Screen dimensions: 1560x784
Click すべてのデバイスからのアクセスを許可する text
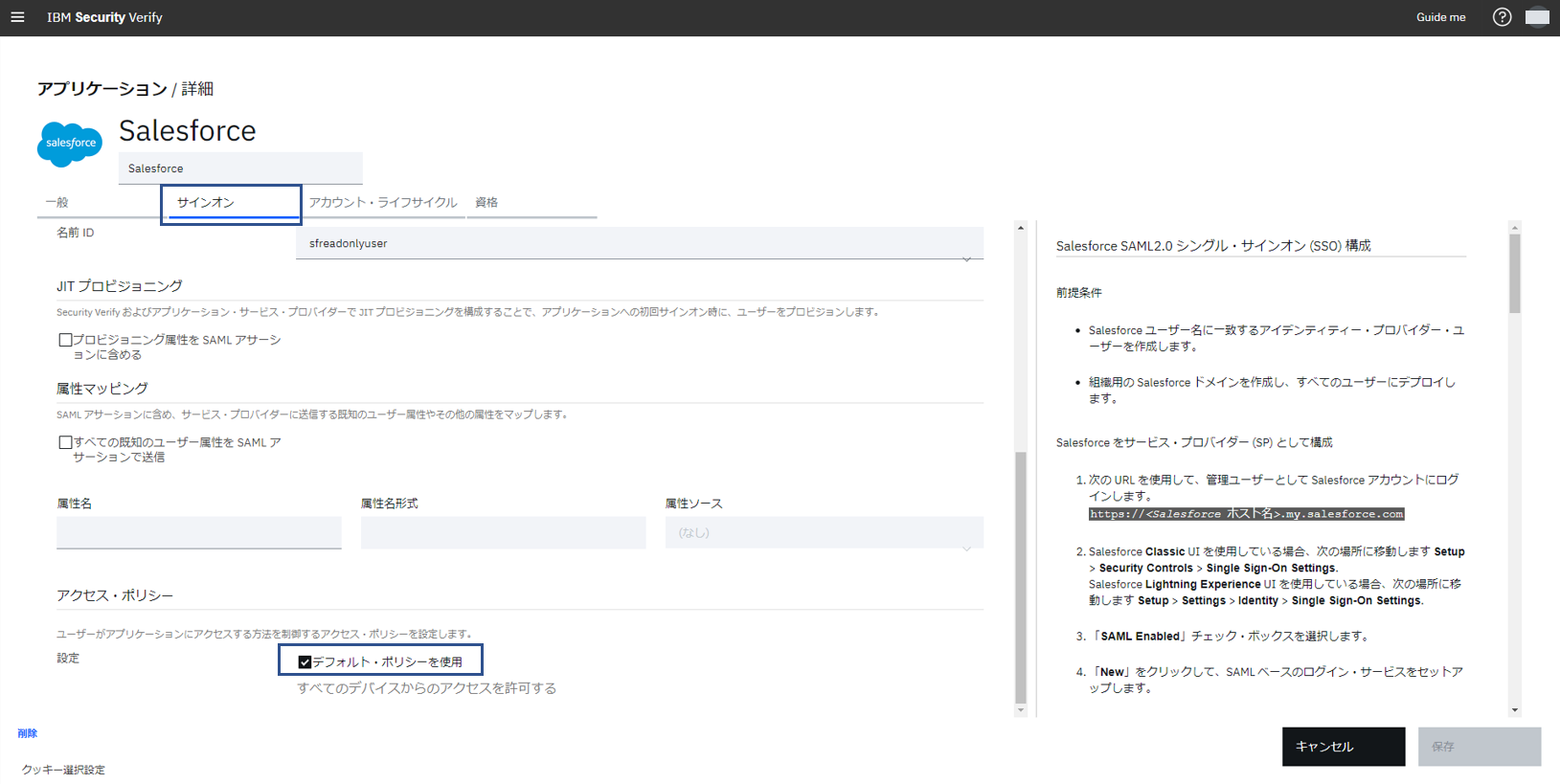[x=426, y=688]
